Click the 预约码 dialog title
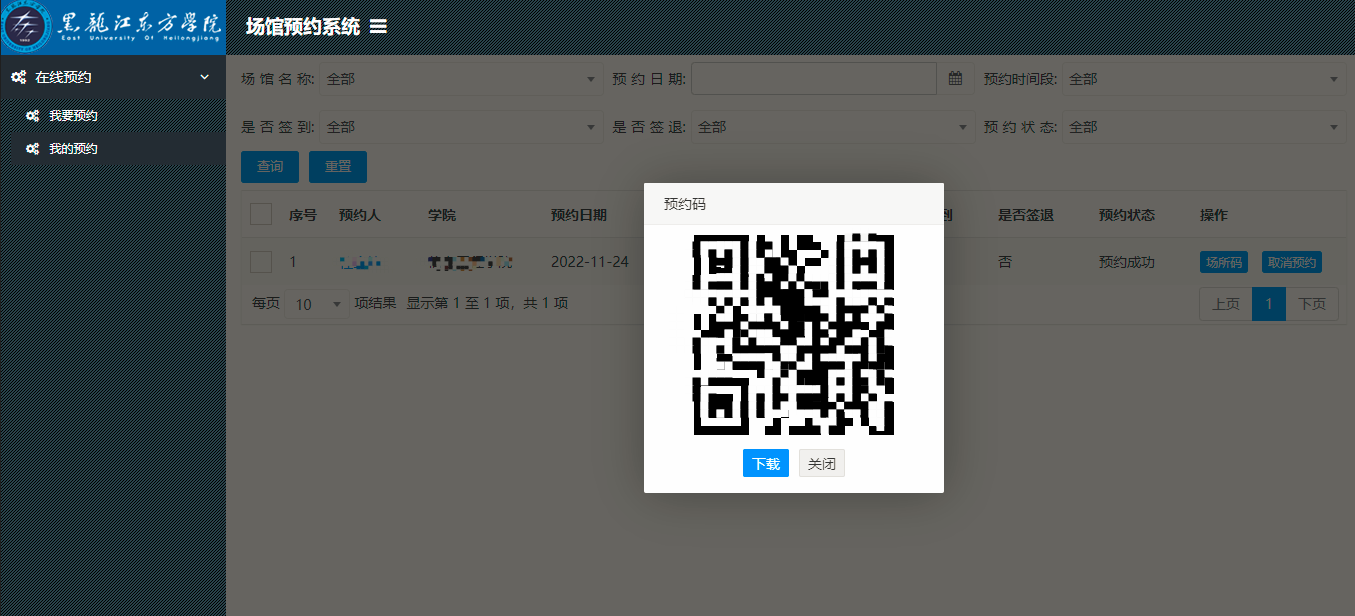Viewport: 1355px width, 616px height. (685, 204)
